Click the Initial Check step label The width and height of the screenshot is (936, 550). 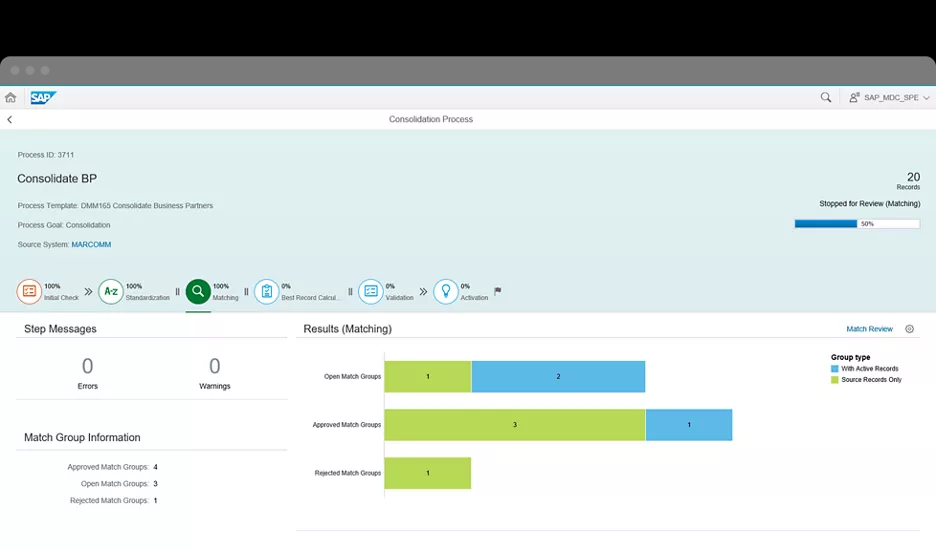click(61, 297)
